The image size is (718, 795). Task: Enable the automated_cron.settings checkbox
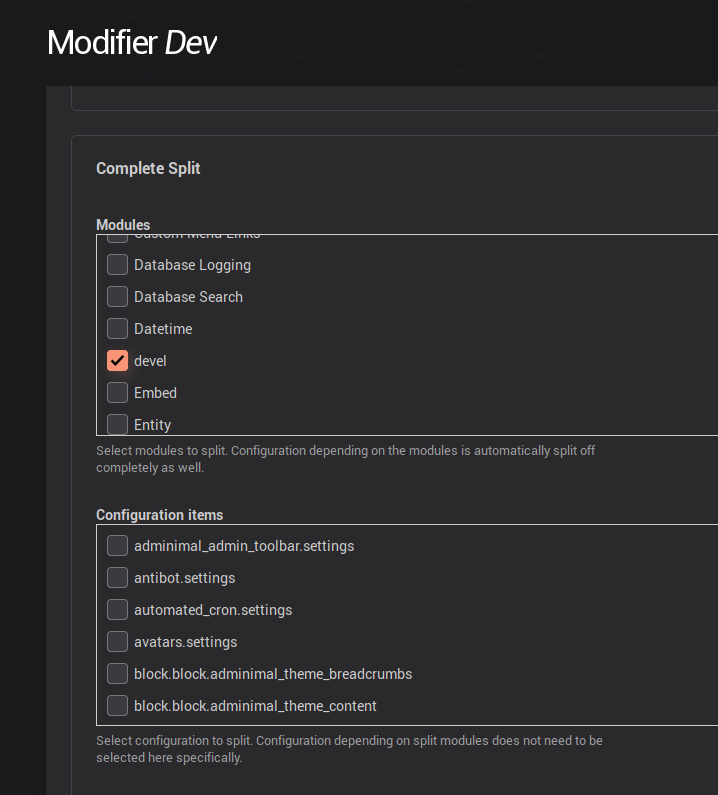click(x=117, y=610)
